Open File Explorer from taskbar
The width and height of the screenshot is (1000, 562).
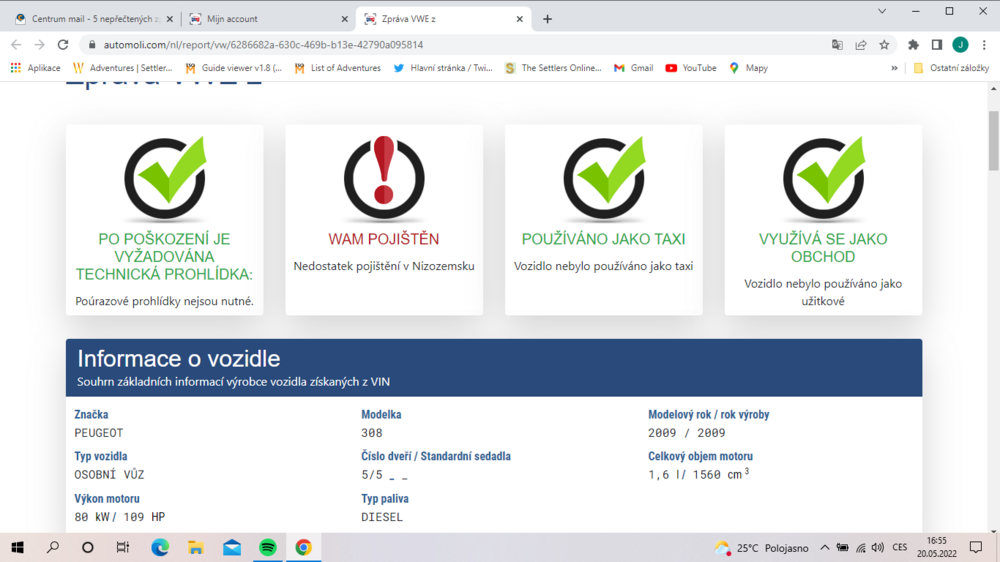[196, 547]
